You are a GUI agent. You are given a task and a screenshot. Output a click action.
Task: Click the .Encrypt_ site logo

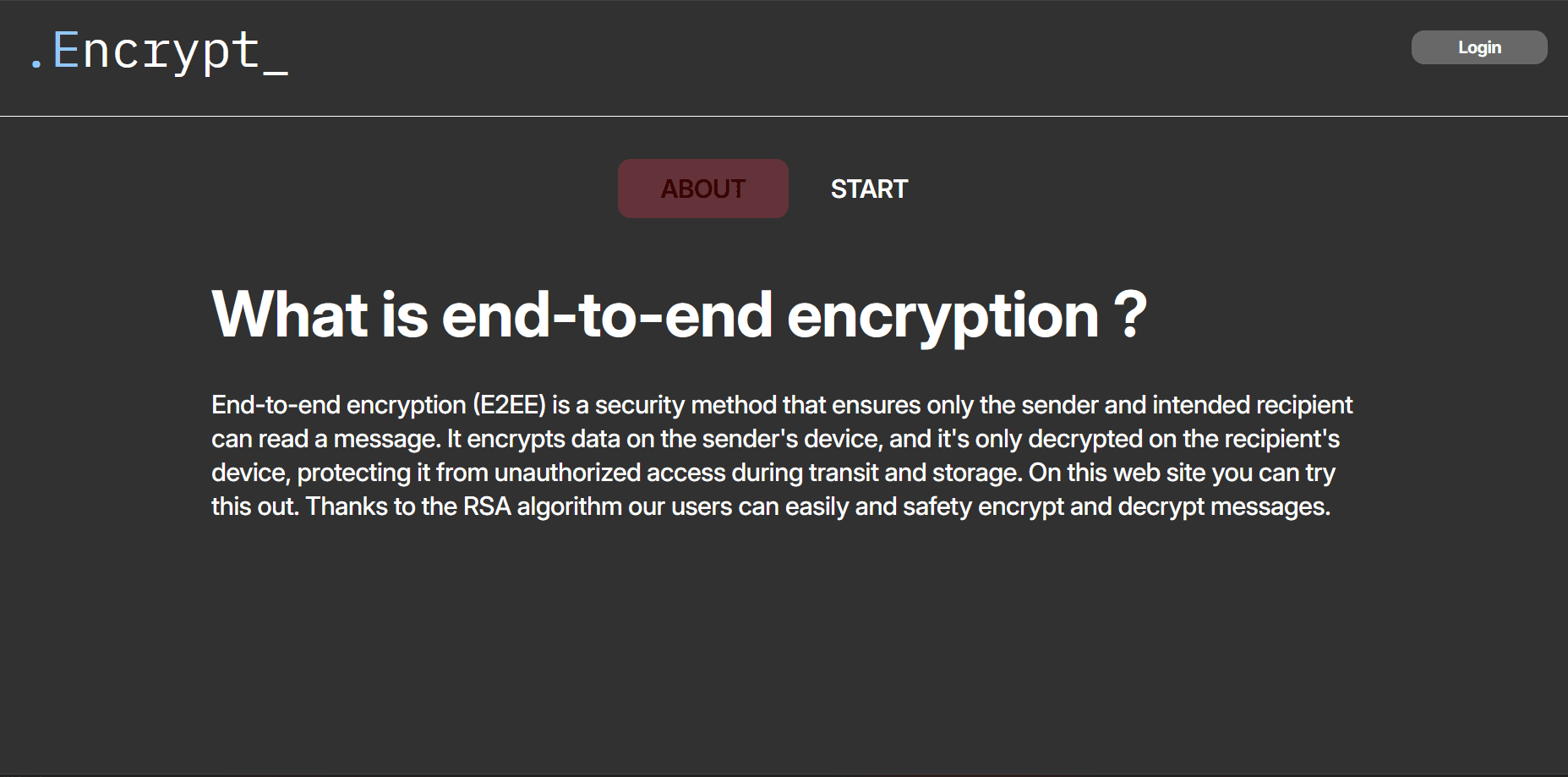pyautogui.click(x=158, y=51)
